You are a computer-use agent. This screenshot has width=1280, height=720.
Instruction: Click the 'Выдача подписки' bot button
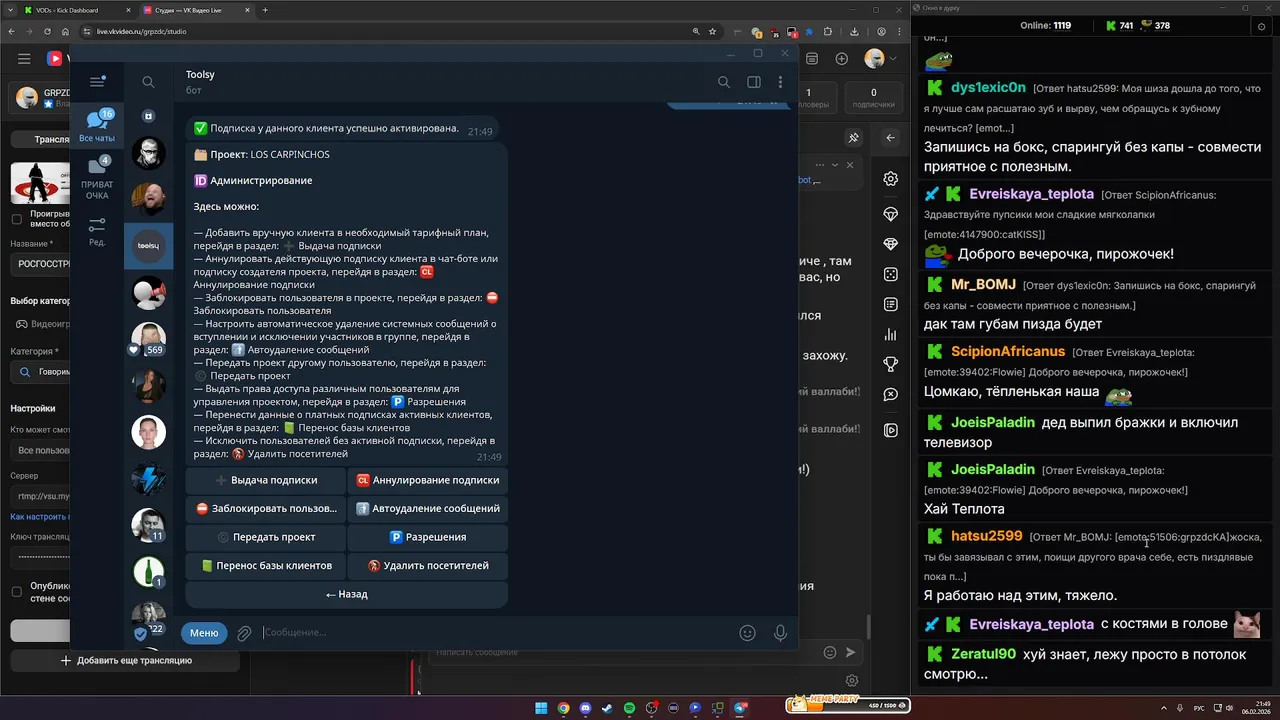(265, 480)
